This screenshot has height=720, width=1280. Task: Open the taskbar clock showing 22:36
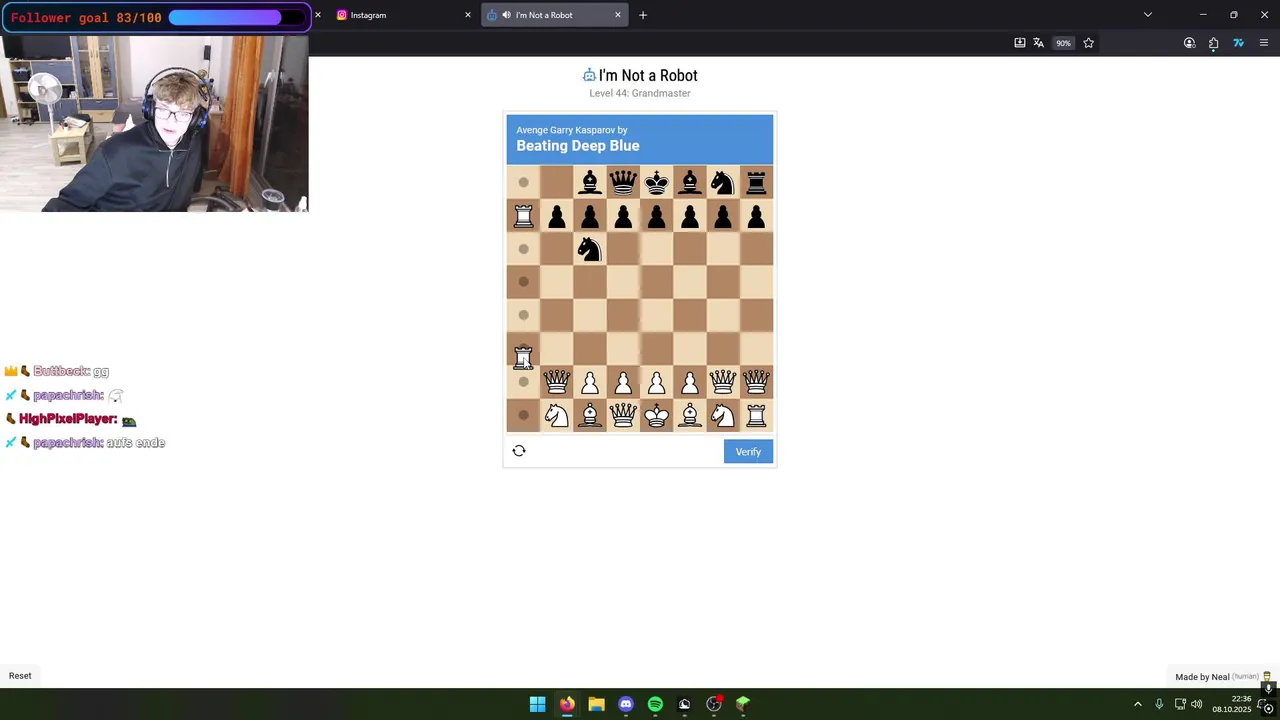[x=1232, y=704]
